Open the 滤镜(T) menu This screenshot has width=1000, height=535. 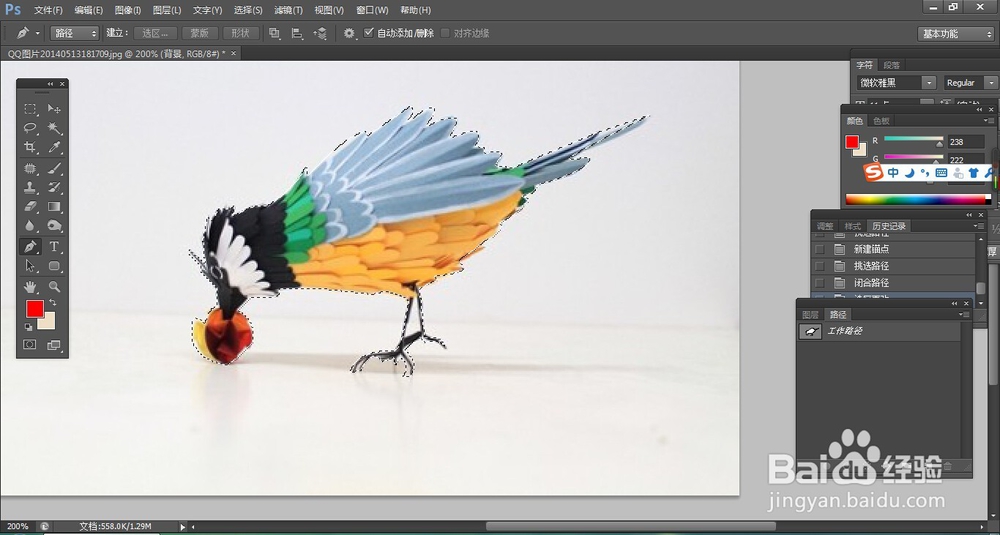tap(288, 10)
